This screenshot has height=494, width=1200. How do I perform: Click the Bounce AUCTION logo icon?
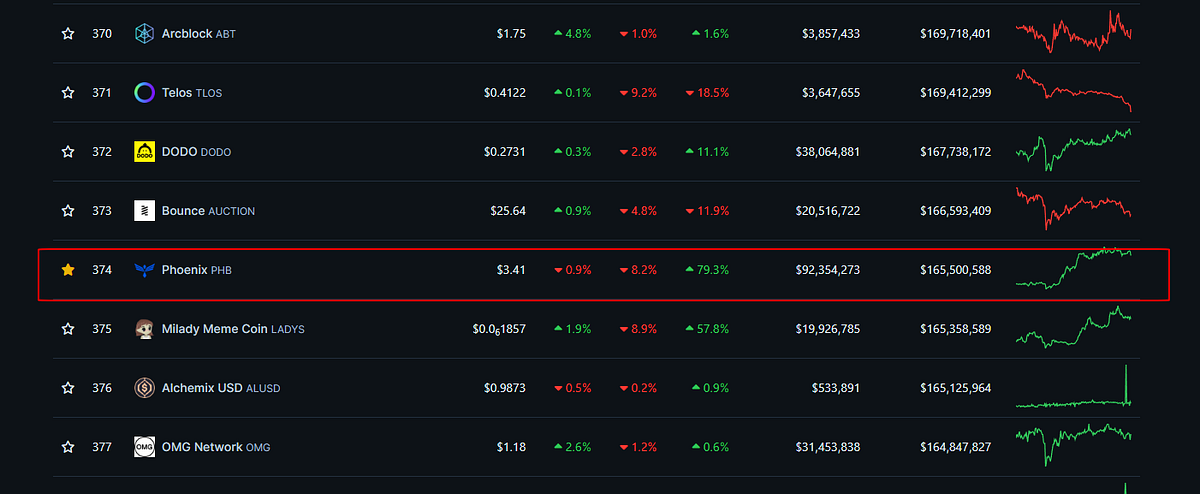144,211
